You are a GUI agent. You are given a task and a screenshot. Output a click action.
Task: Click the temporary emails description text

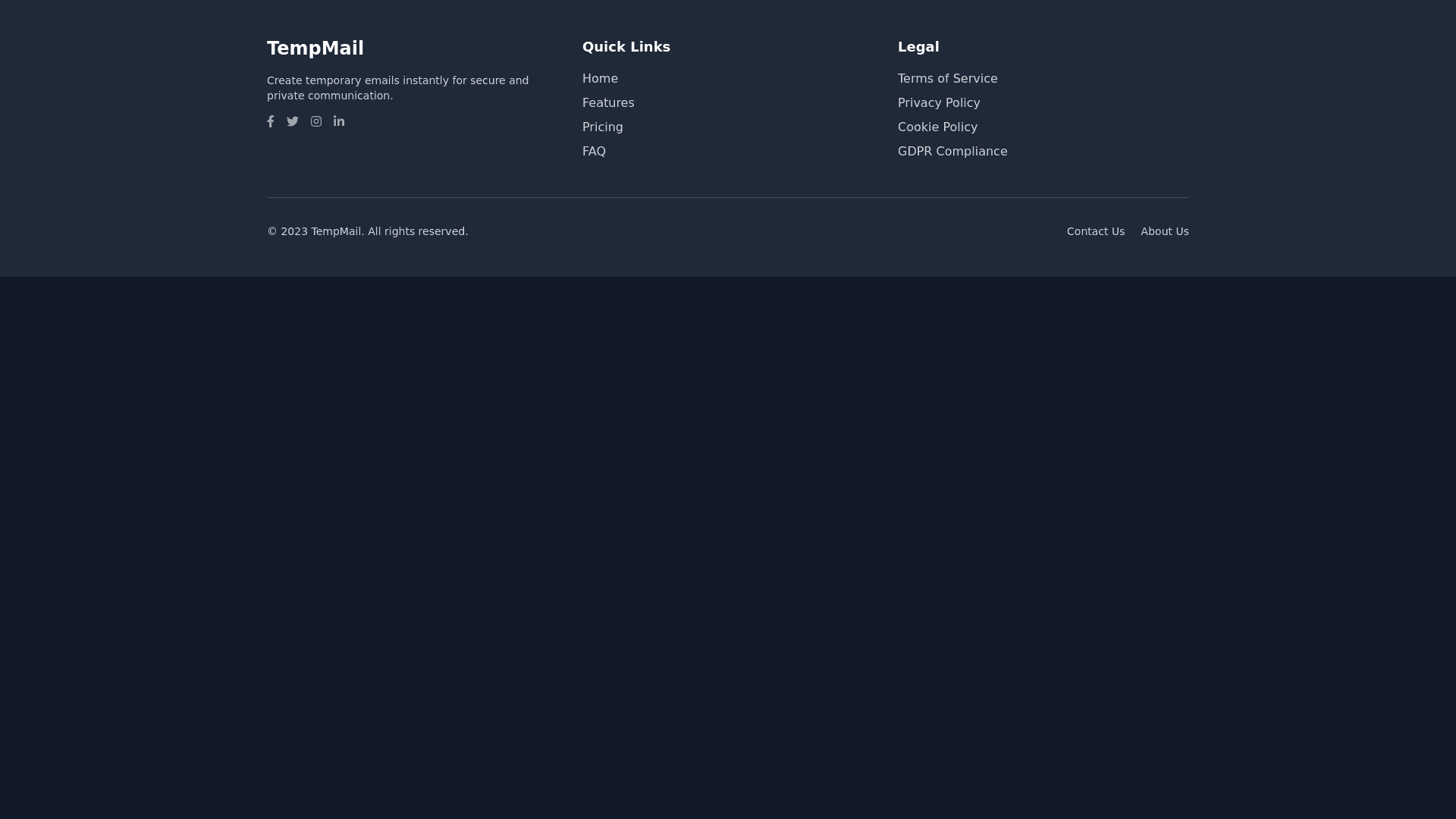click(x=397, y=88)
